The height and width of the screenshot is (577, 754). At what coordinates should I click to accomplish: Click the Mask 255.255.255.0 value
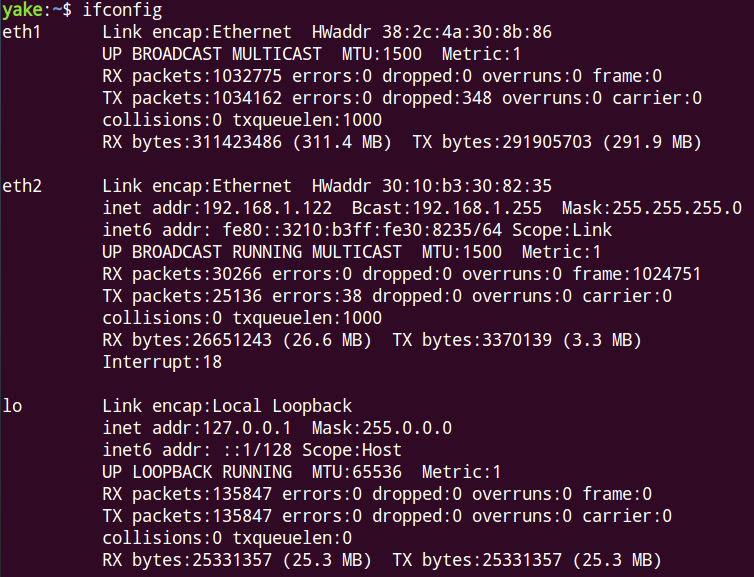click(652, 208)
